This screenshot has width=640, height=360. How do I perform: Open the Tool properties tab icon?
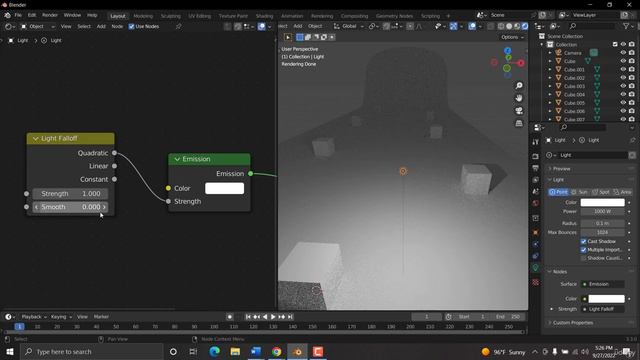click(536, 142)
